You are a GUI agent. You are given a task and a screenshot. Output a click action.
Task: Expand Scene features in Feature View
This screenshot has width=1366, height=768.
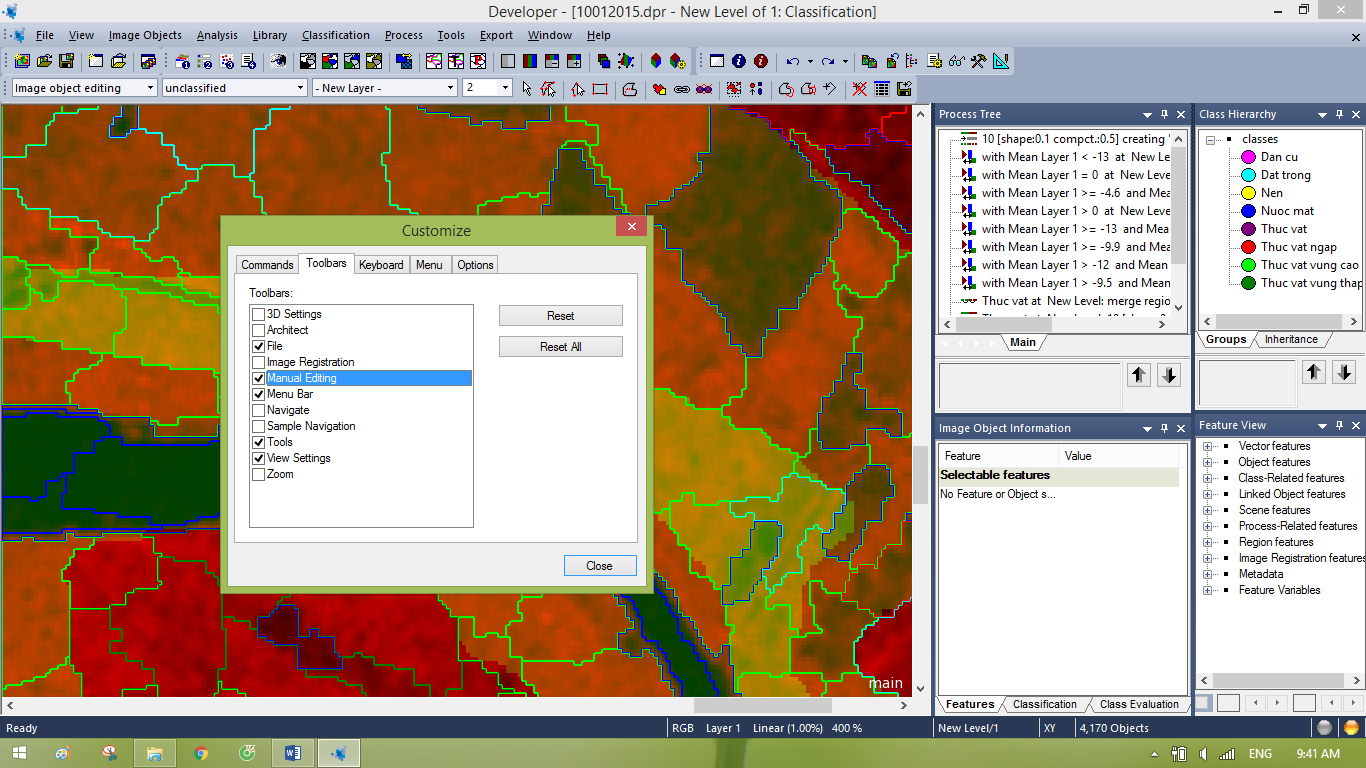[1207, 510]
